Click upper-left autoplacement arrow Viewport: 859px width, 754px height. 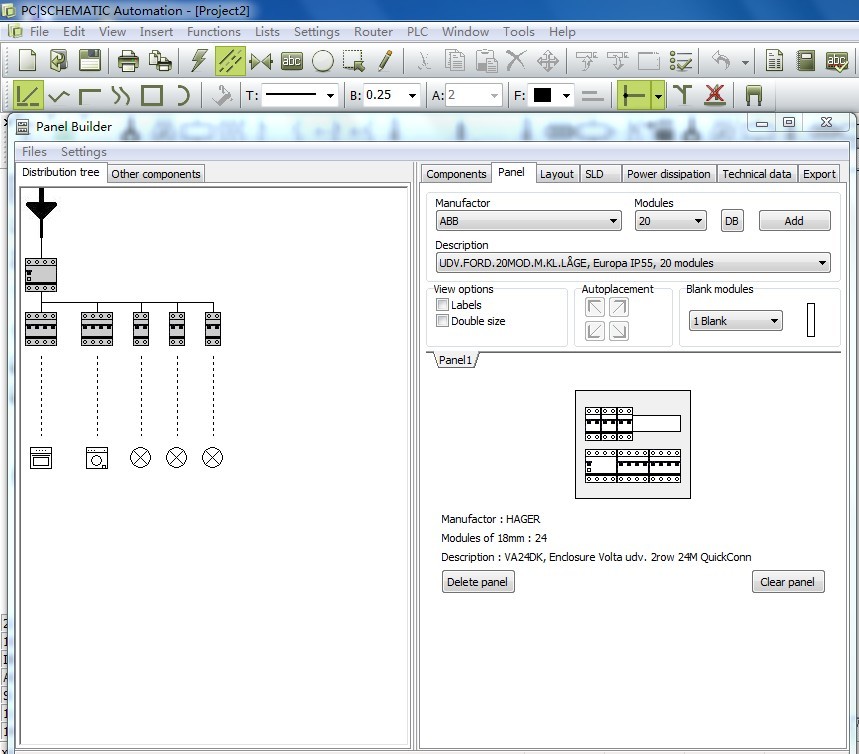pos(595,308)
